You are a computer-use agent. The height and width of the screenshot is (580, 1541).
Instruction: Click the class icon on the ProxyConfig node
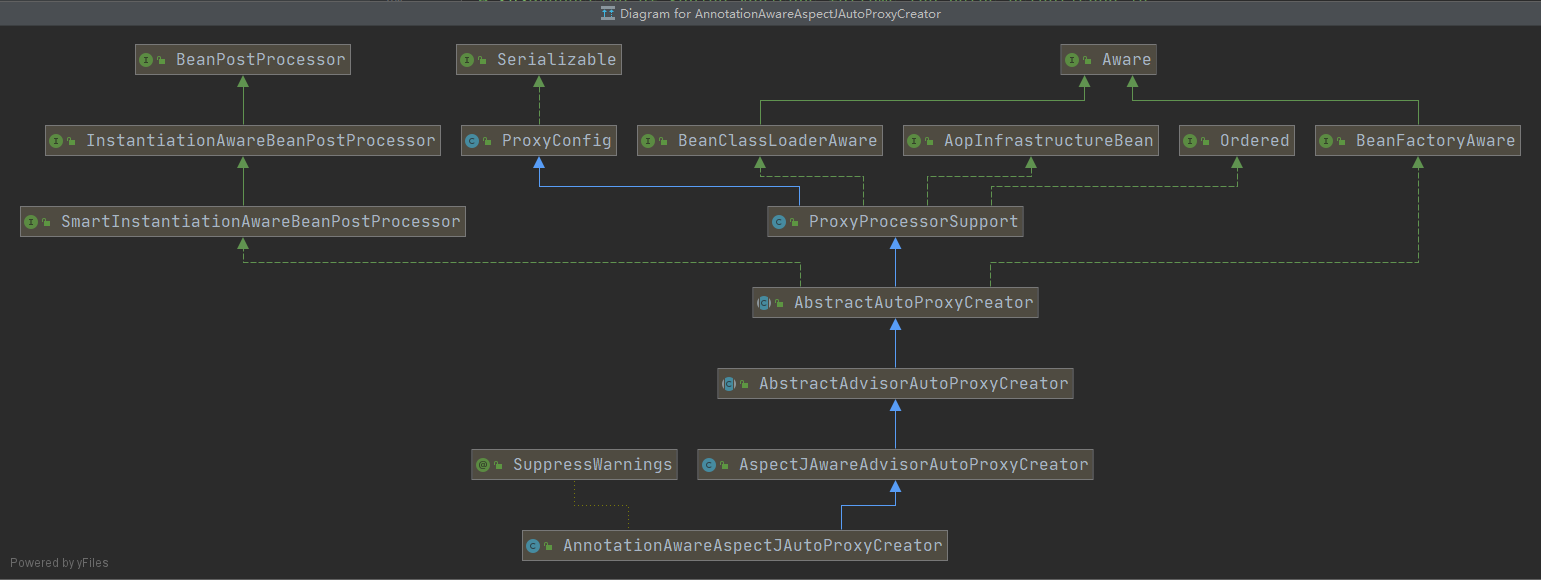tap(472, 141)
